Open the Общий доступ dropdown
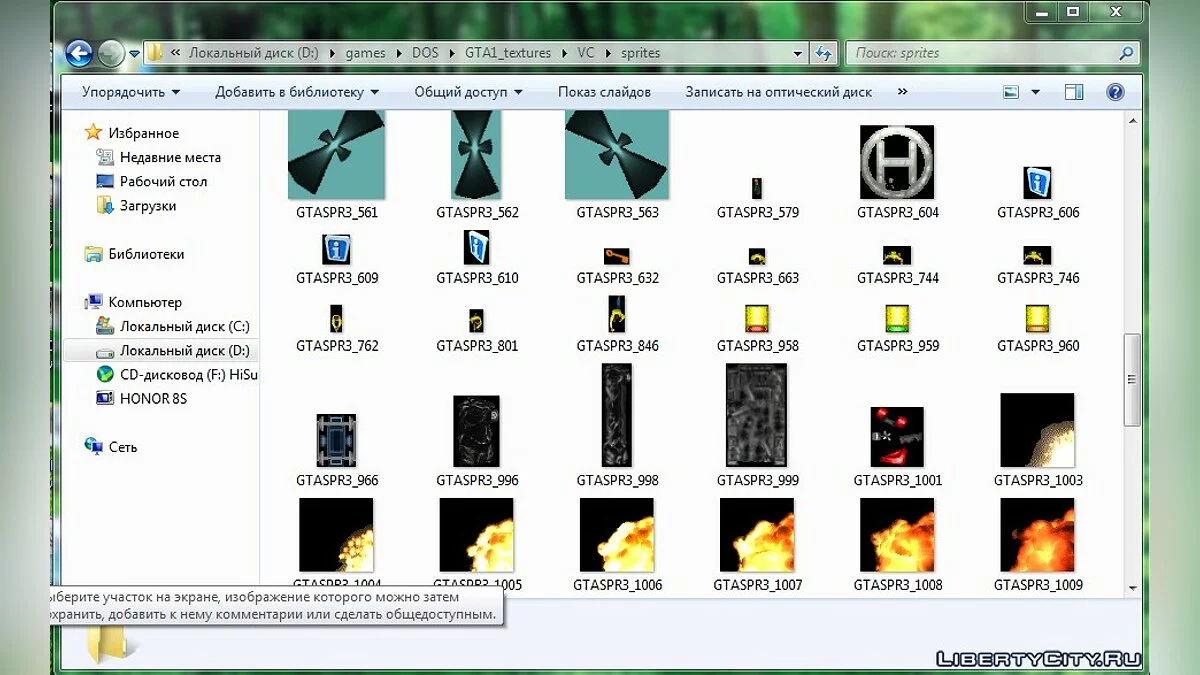 (468, 92)
